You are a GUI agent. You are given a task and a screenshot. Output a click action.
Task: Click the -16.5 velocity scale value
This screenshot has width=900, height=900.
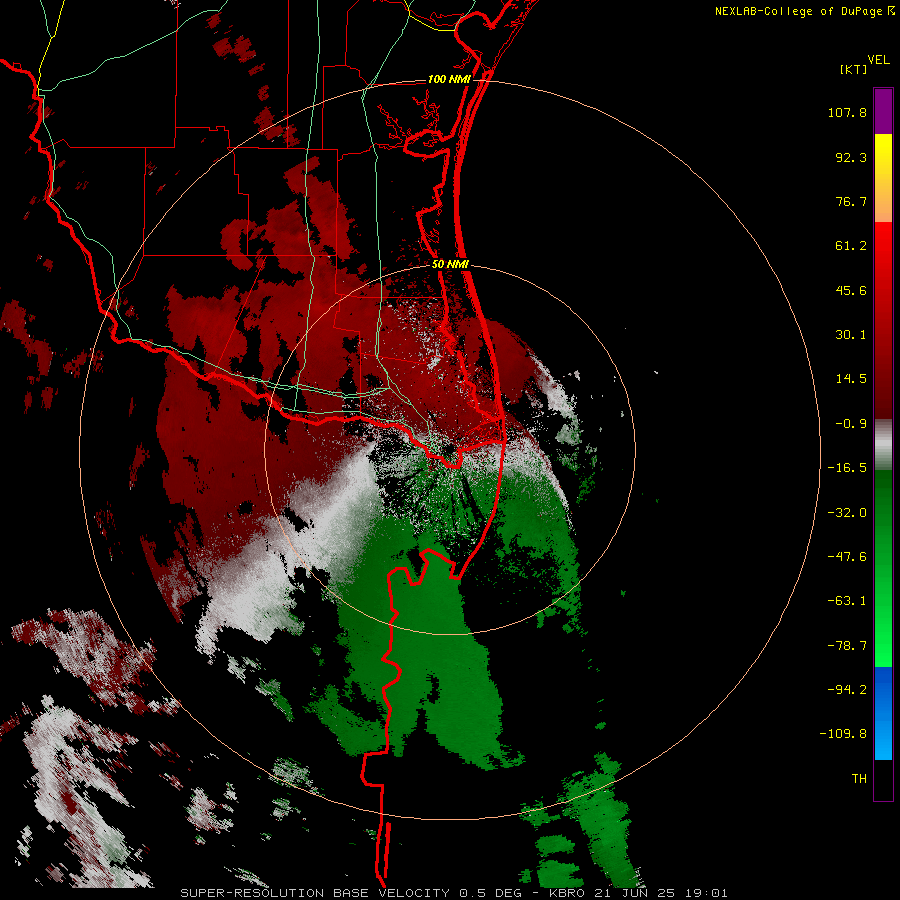click(847, 468)
